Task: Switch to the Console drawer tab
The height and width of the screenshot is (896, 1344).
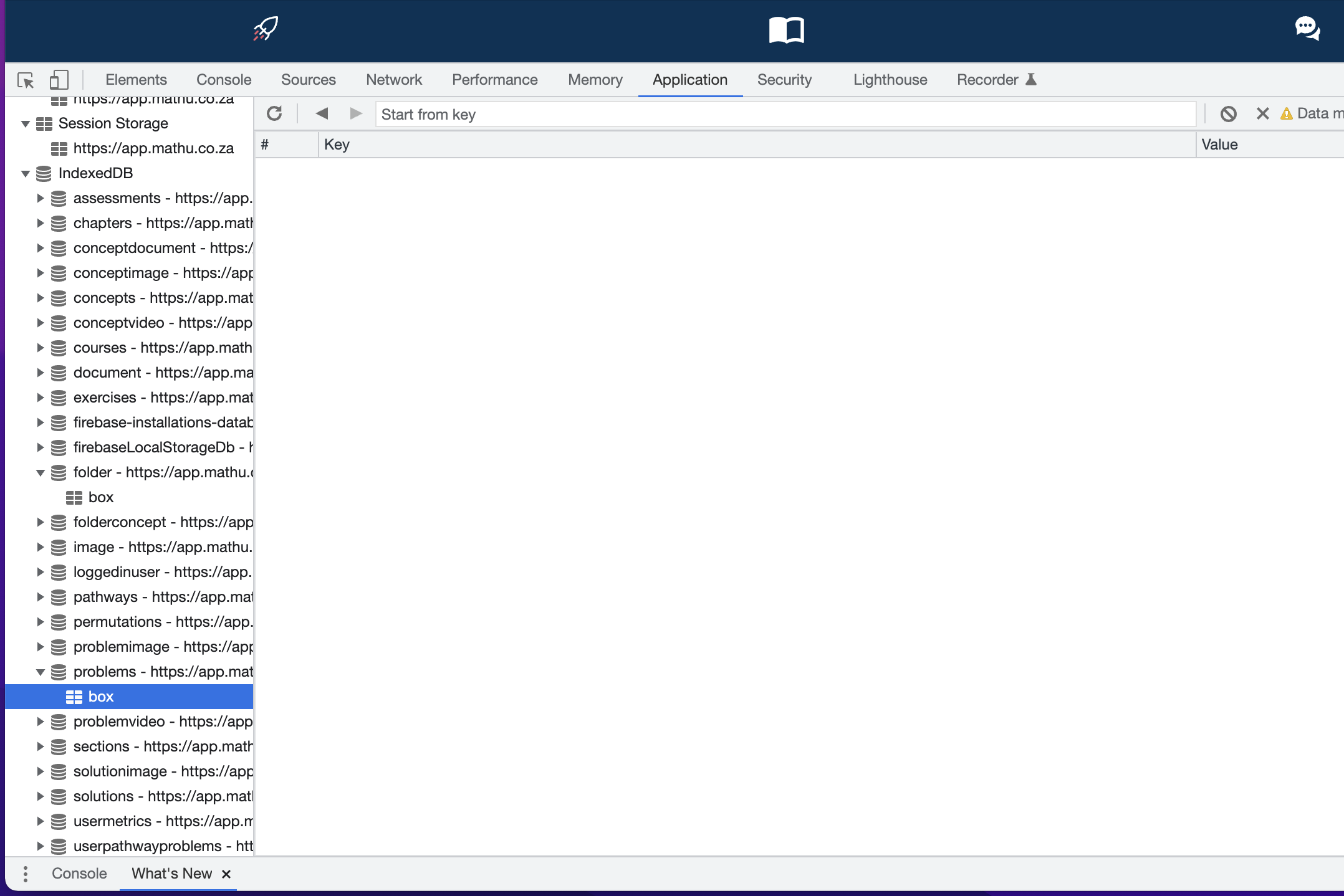Action: [x=79, y=874]
